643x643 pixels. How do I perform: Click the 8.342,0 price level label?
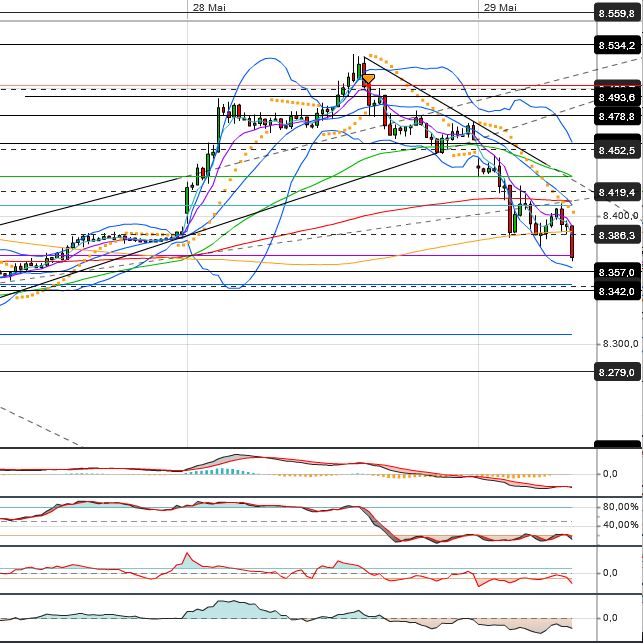[617, 292]
